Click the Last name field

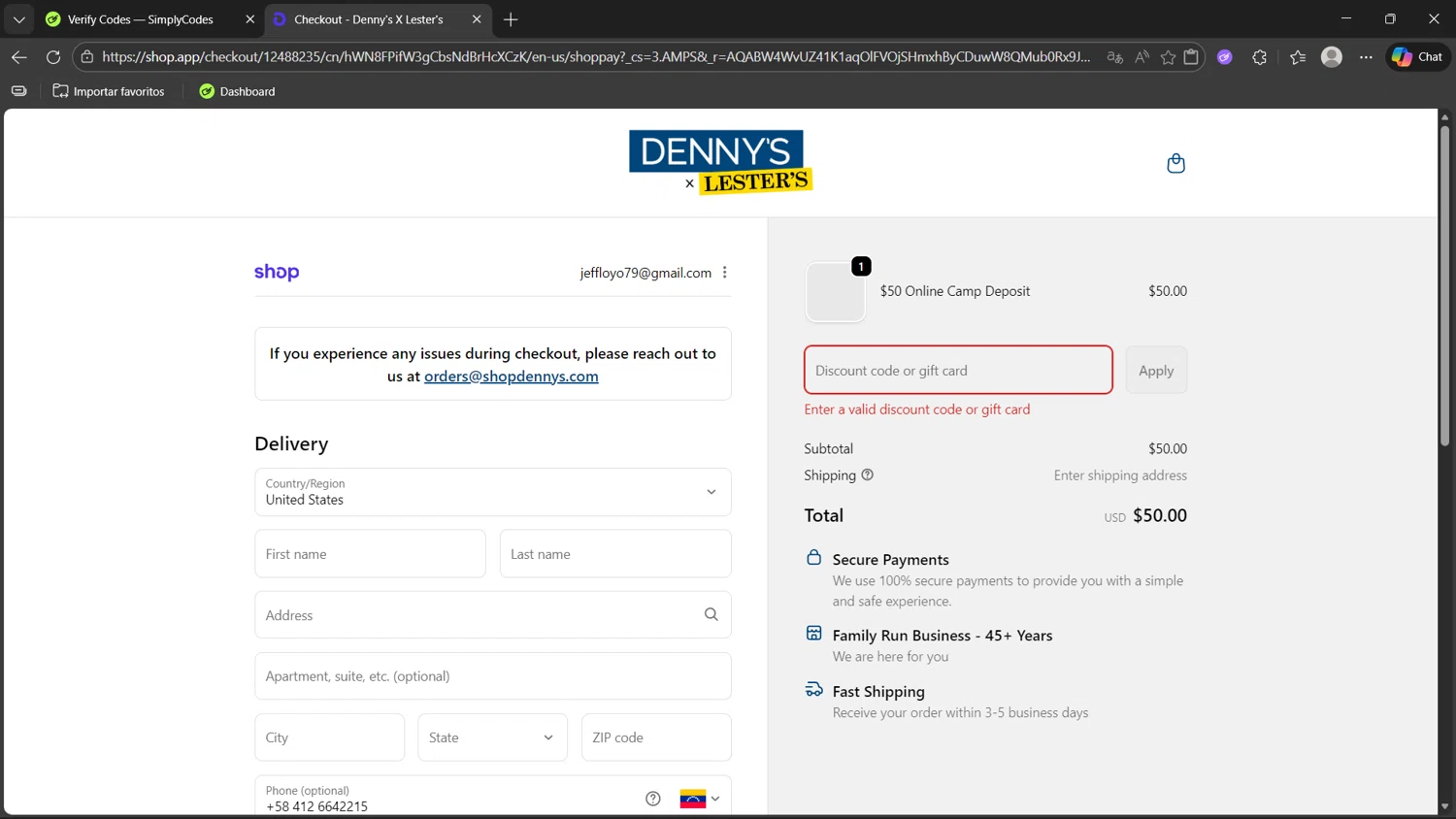coord(615,554)
